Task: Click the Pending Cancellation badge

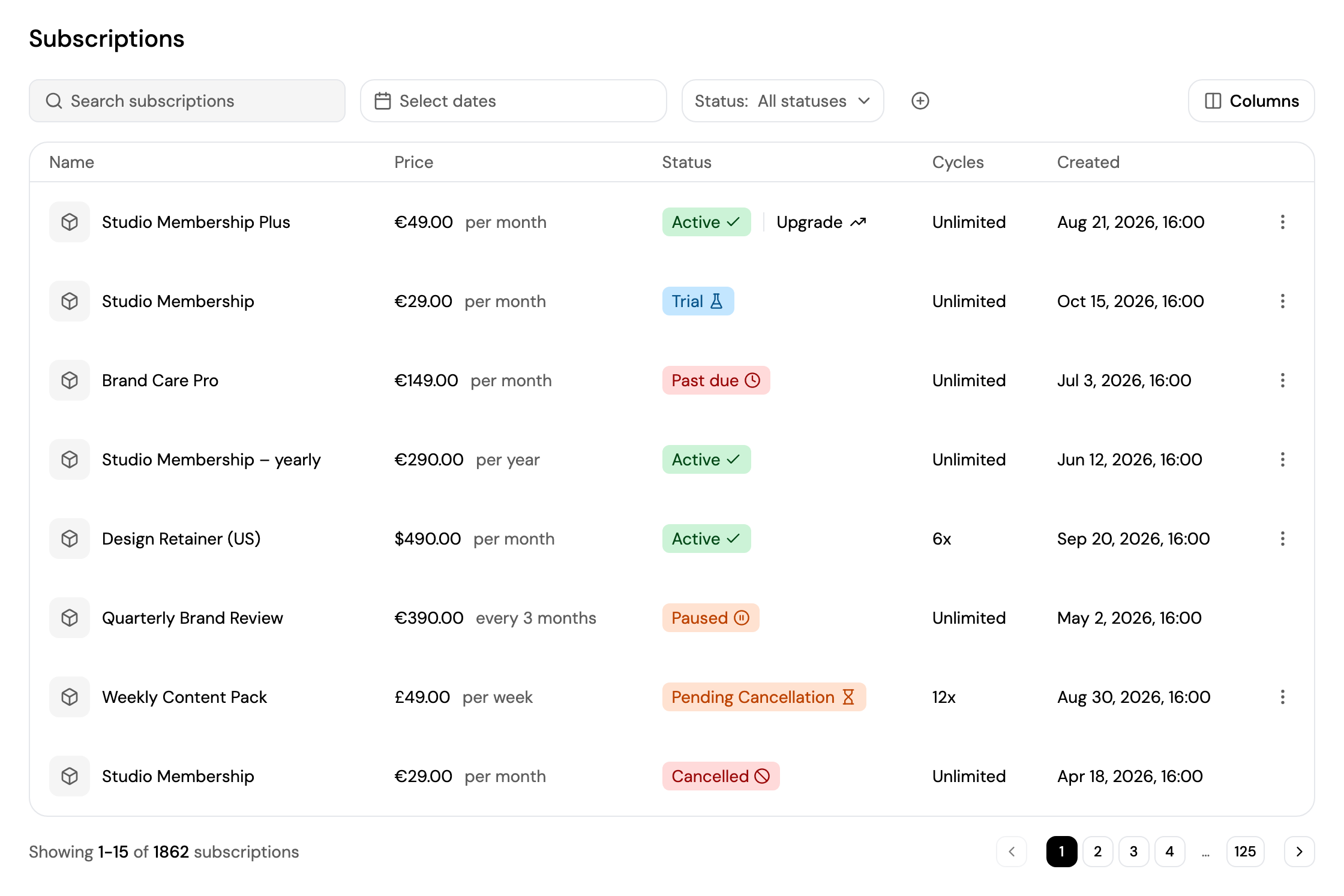Action: pyautogui.click(x=764, y=697)
